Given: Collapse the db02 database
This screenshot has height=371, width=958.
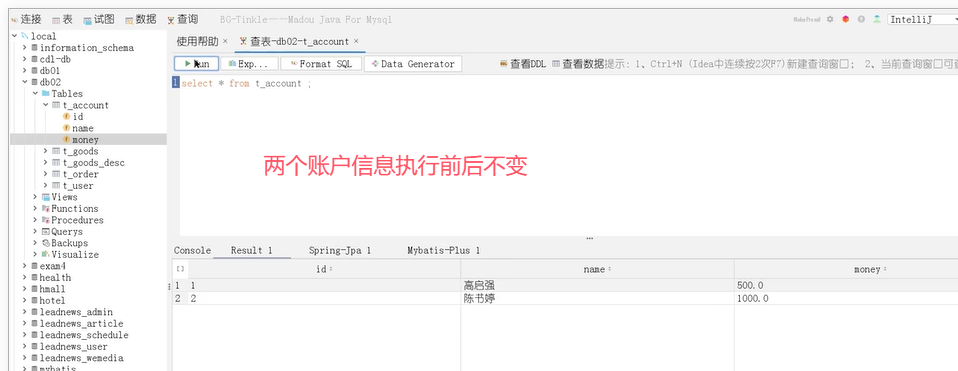Looking at the screenshot, I should point(25,82).
